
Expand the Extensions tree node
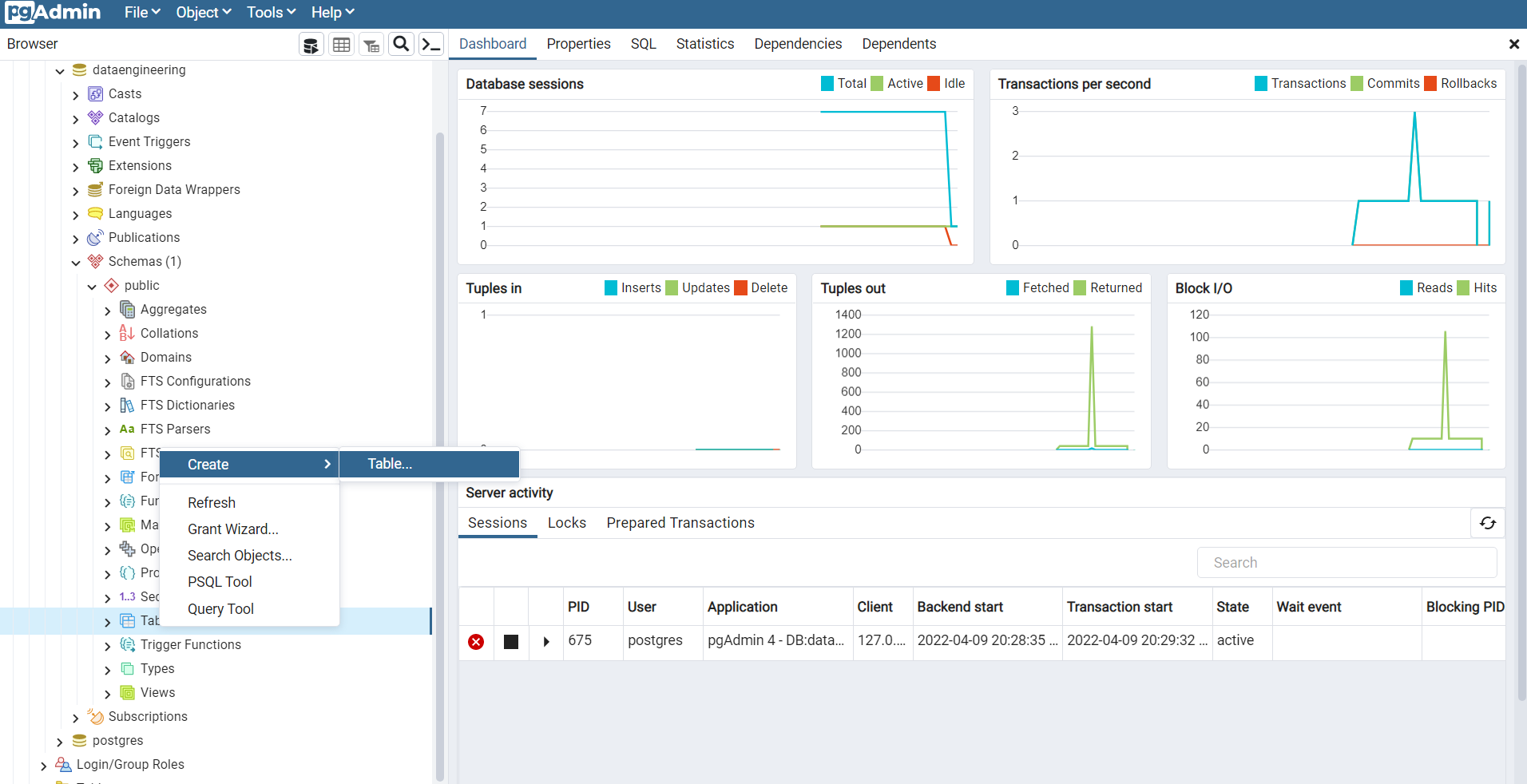coord(76,167)
